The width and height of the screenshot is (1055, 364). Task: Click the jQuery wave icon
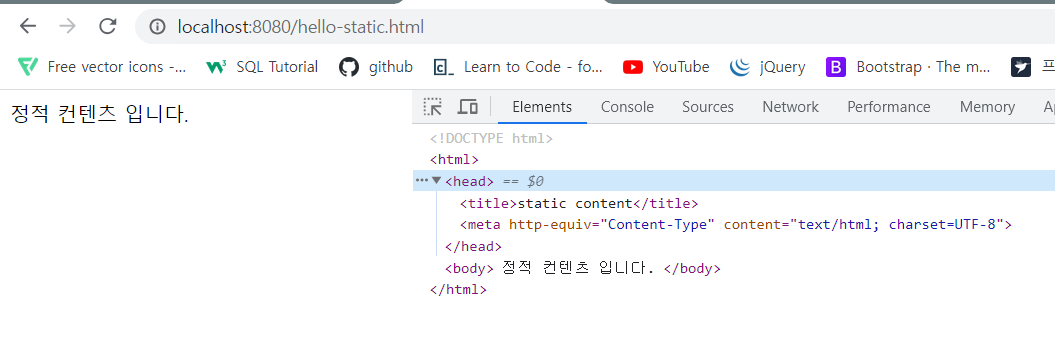739,67
